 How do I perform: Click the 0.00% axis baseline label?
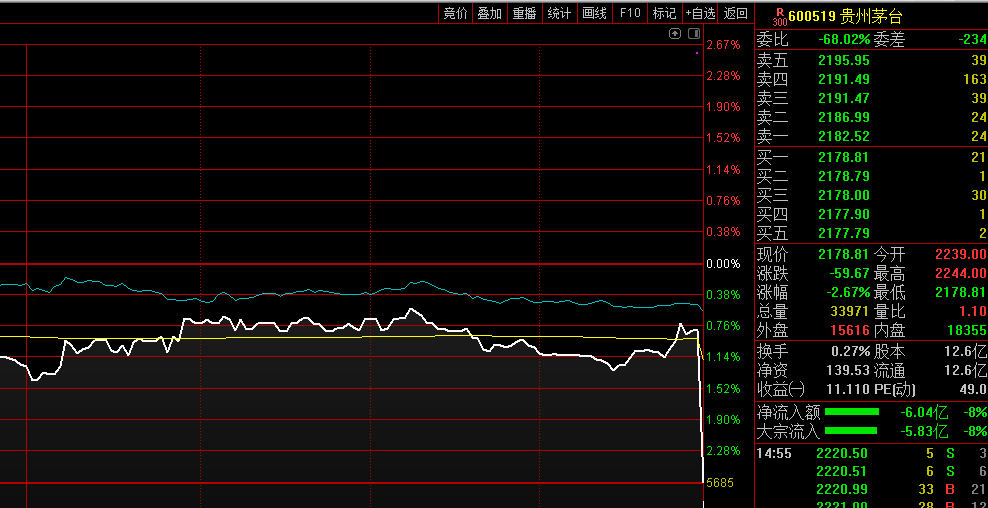724,263
